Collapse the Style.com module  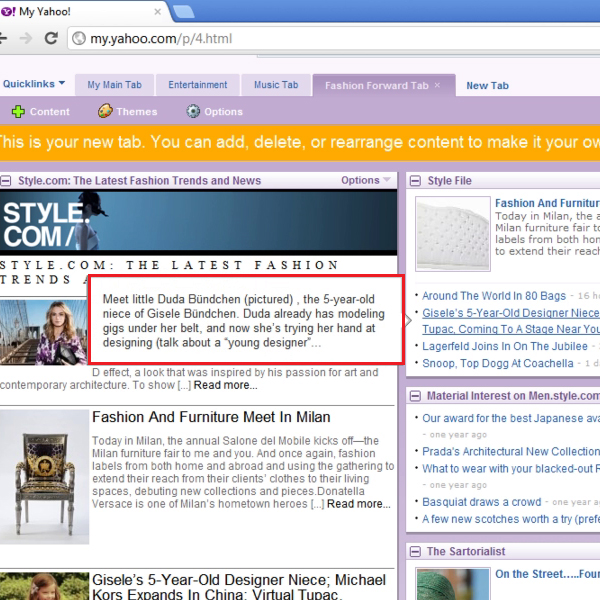coord(5,181)
